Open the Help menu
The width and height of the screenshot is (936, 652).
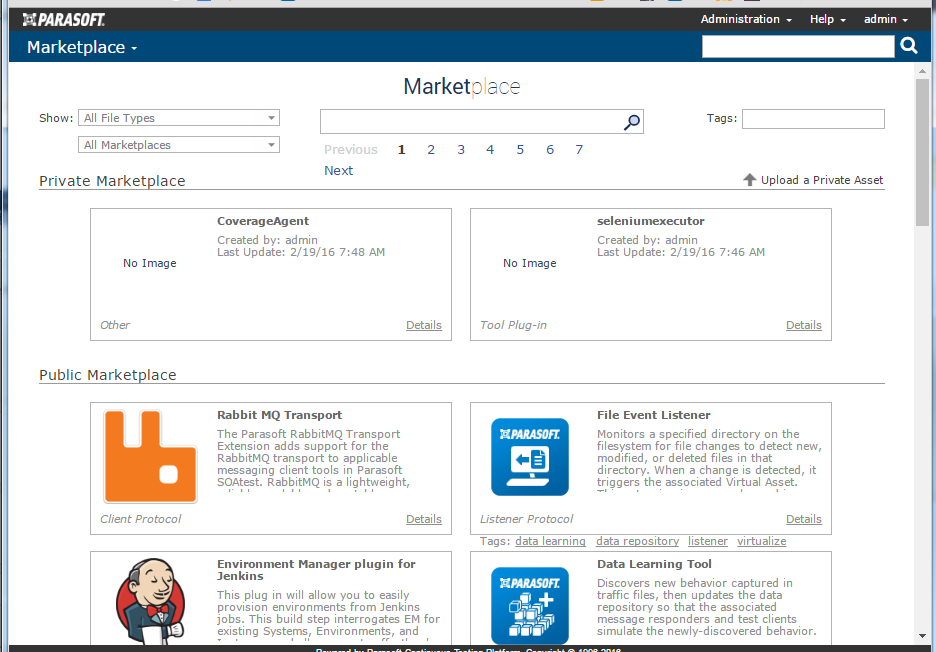click(827, 19)
